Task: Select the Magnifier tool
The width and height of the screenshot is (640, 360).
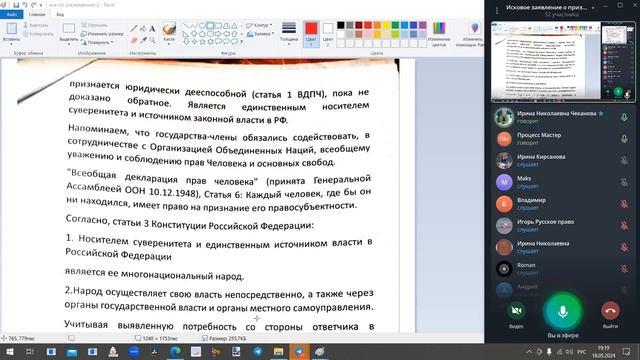Action: (152, 40)
